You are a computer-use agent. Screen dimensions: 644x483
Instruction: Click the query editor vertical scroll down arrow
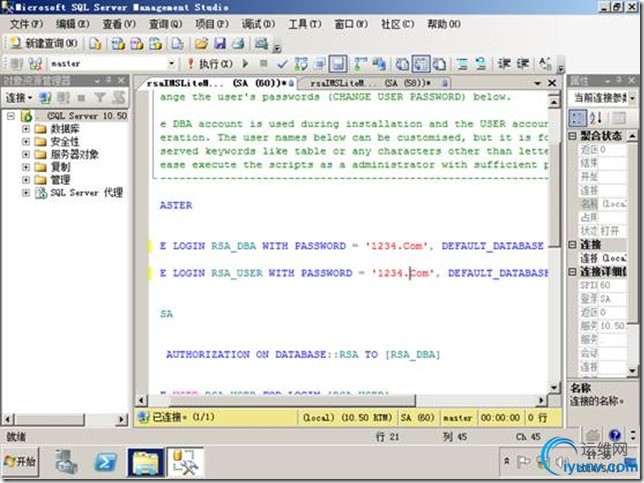point(554,388)
